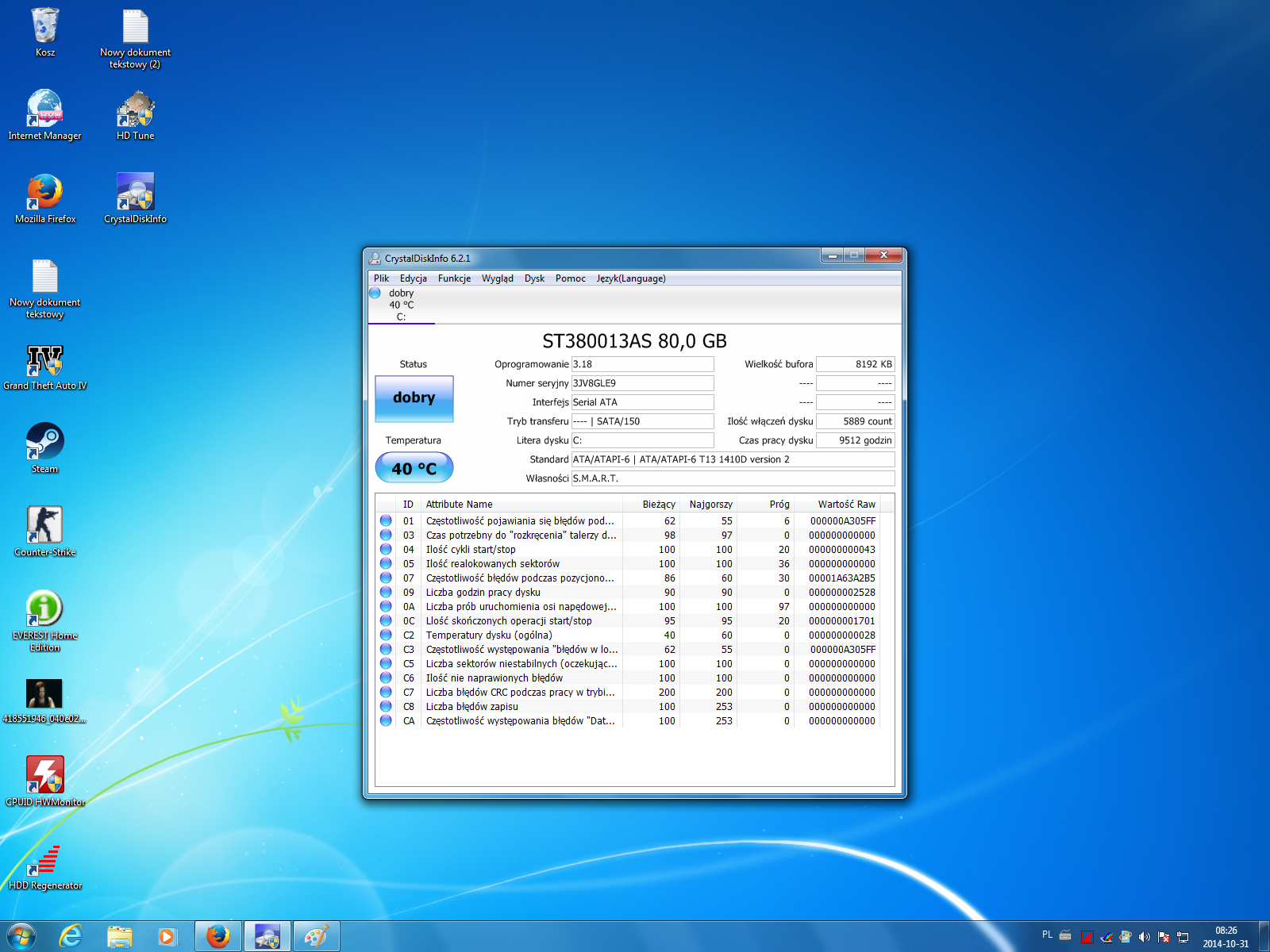This screenshot has height=952, width=1270.
Task: Open the Kosz recycle bin icon
Action: coord(45,33)
